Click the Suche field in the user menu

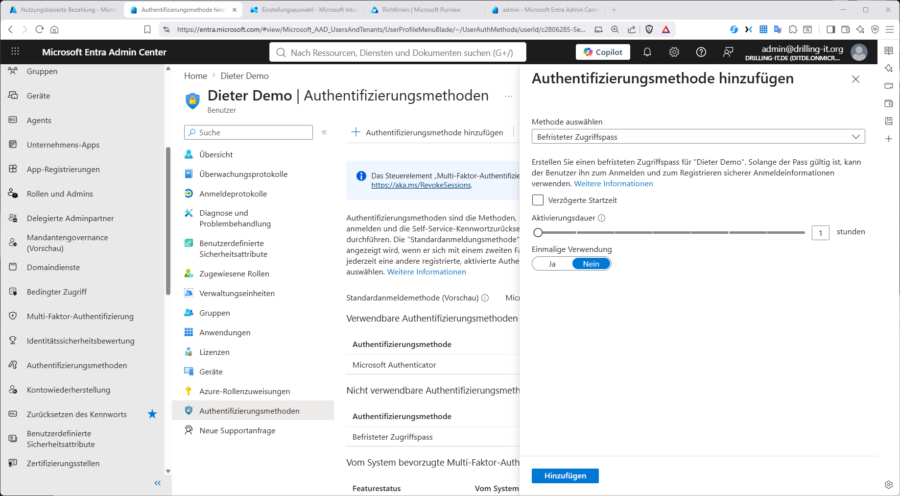pos(249,132)
